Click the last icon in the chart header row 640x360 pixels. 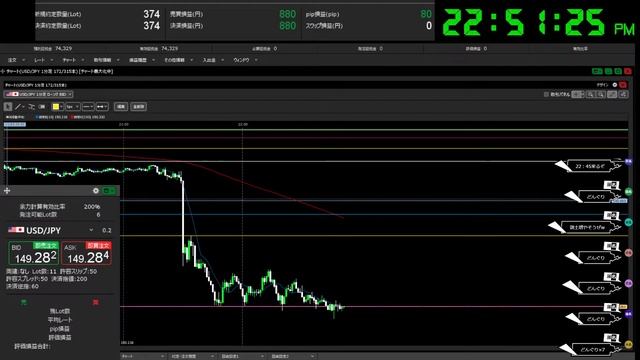pos(623,94)
